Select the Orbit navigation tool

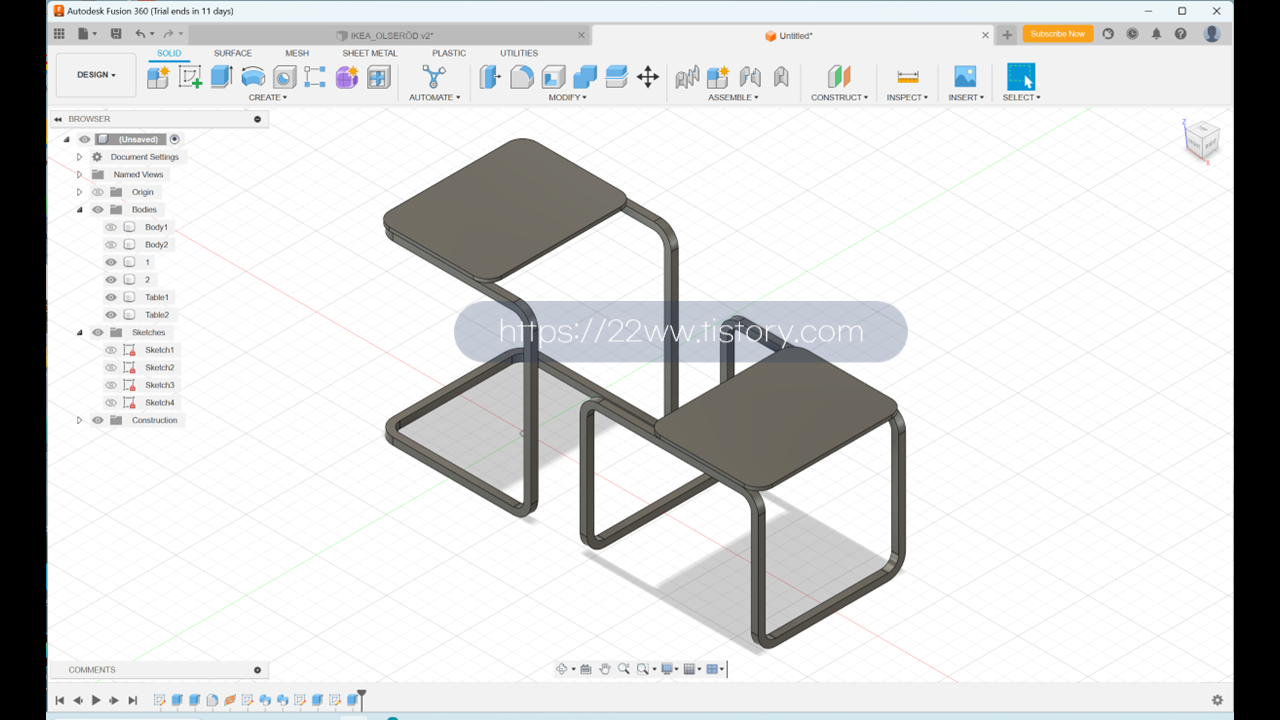[562, 669]
